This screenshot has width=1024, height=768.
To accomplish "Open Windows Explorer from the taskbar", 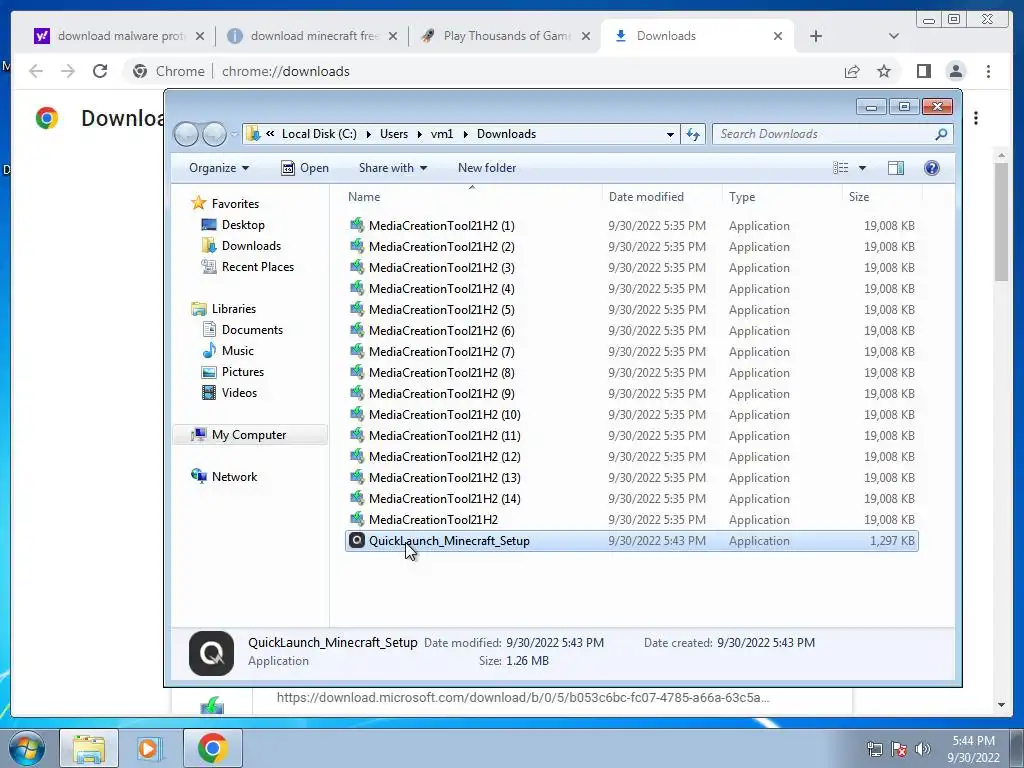I will tap(89, 748).
